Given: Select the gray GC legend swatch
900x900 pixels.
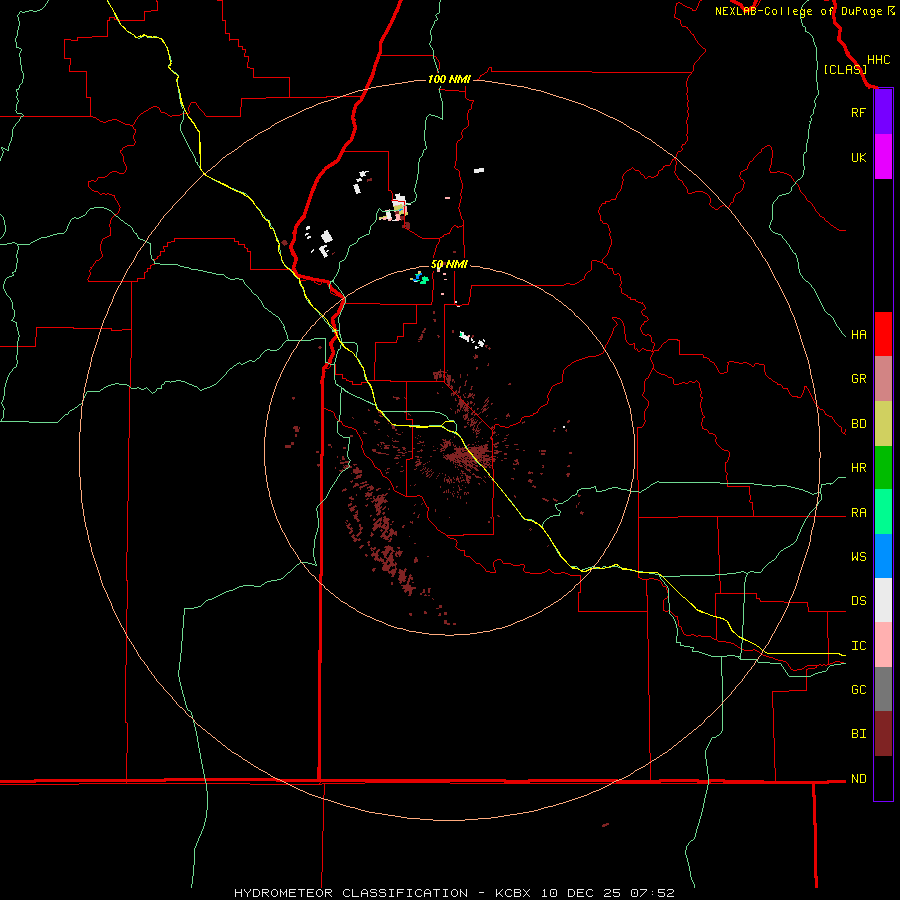Looking at the screenshot, I should coord(883,689).
